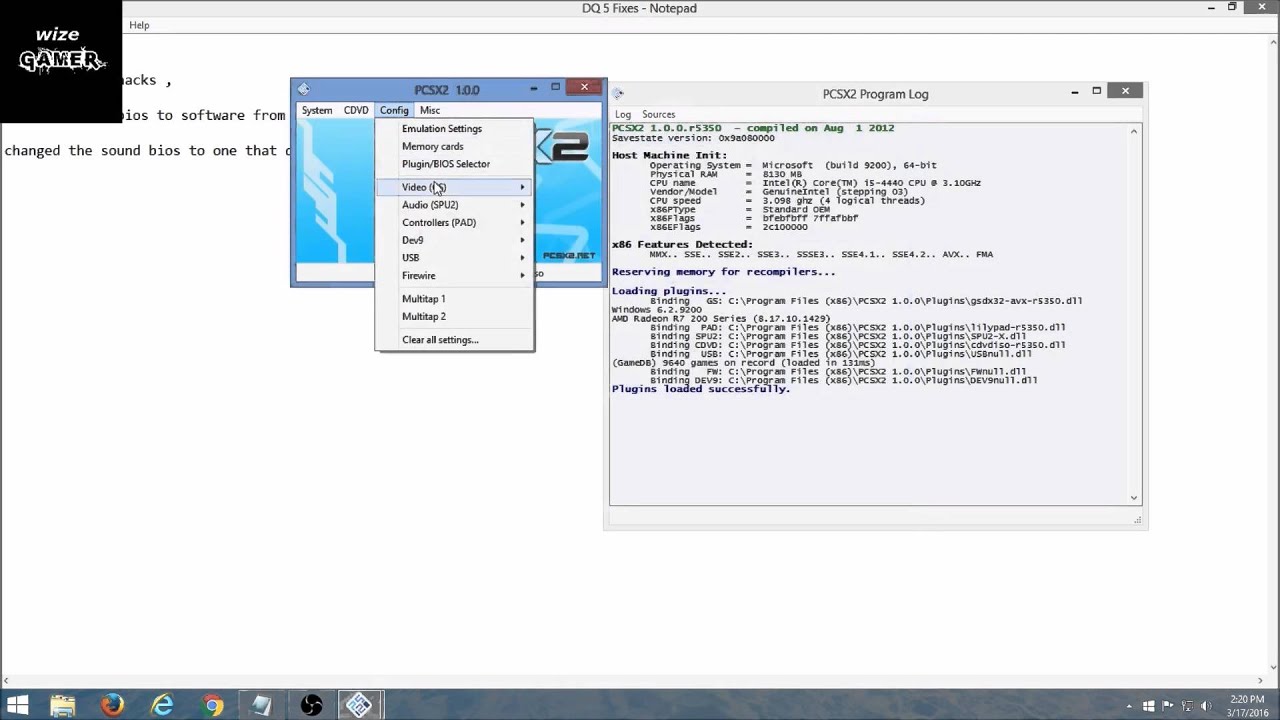The width and height of the screenshot is (1280, 720).
Task: Open the Sources menu in Program Log
Action: [658, 114]
